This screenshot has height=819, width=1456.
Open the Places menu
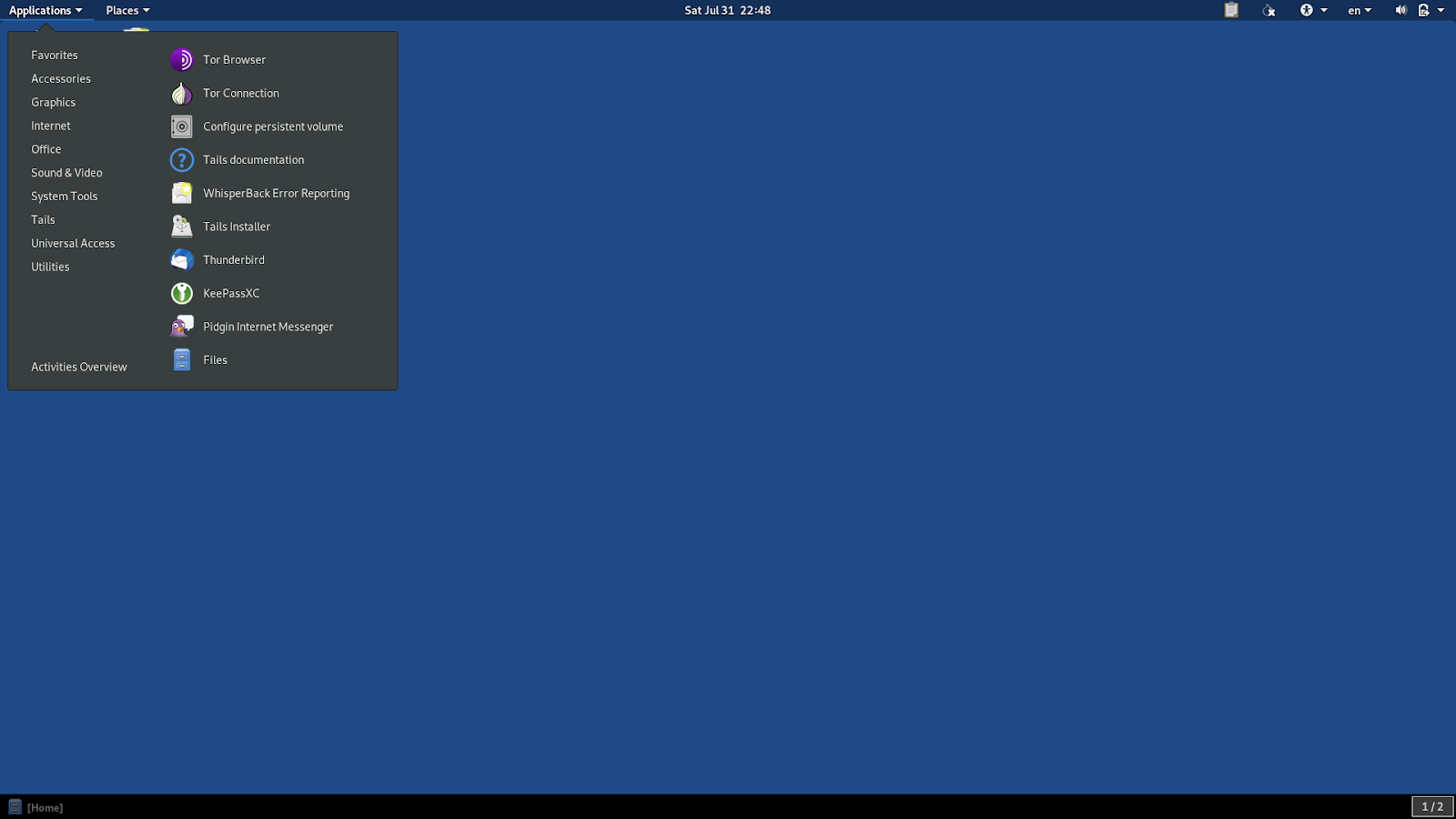pos(127,10)
